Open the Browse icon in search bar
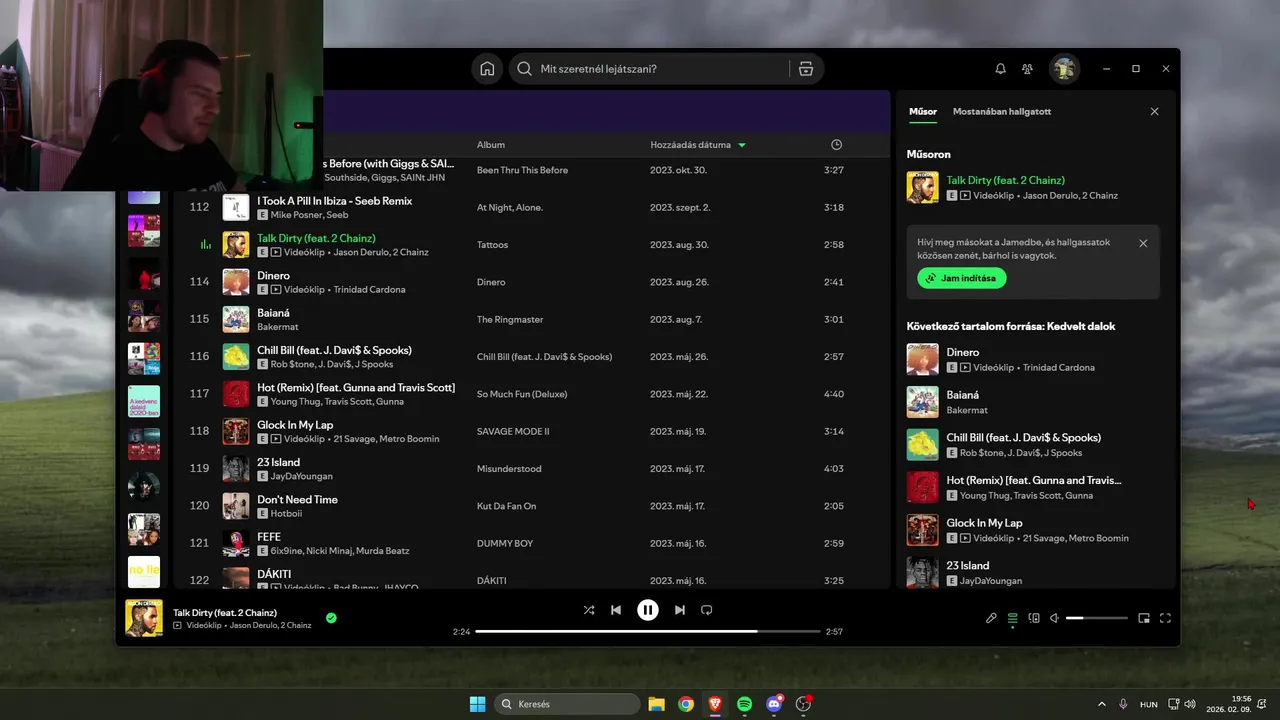This screenshot has width=1280, height=720. pyautogui.click(x=806, y=69)
